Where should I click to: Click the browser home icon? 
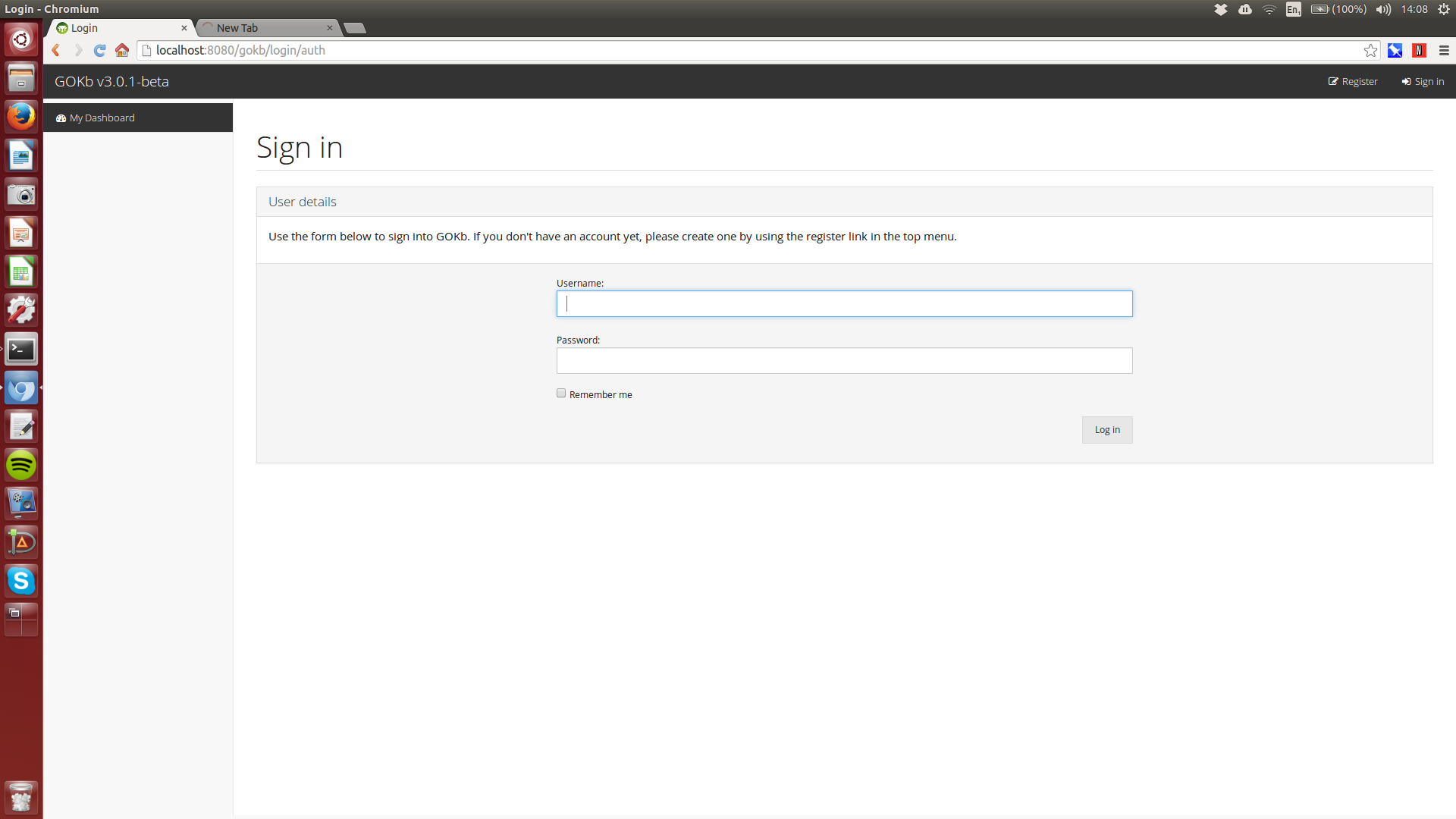pyautogui.click(x=122, y=50)
